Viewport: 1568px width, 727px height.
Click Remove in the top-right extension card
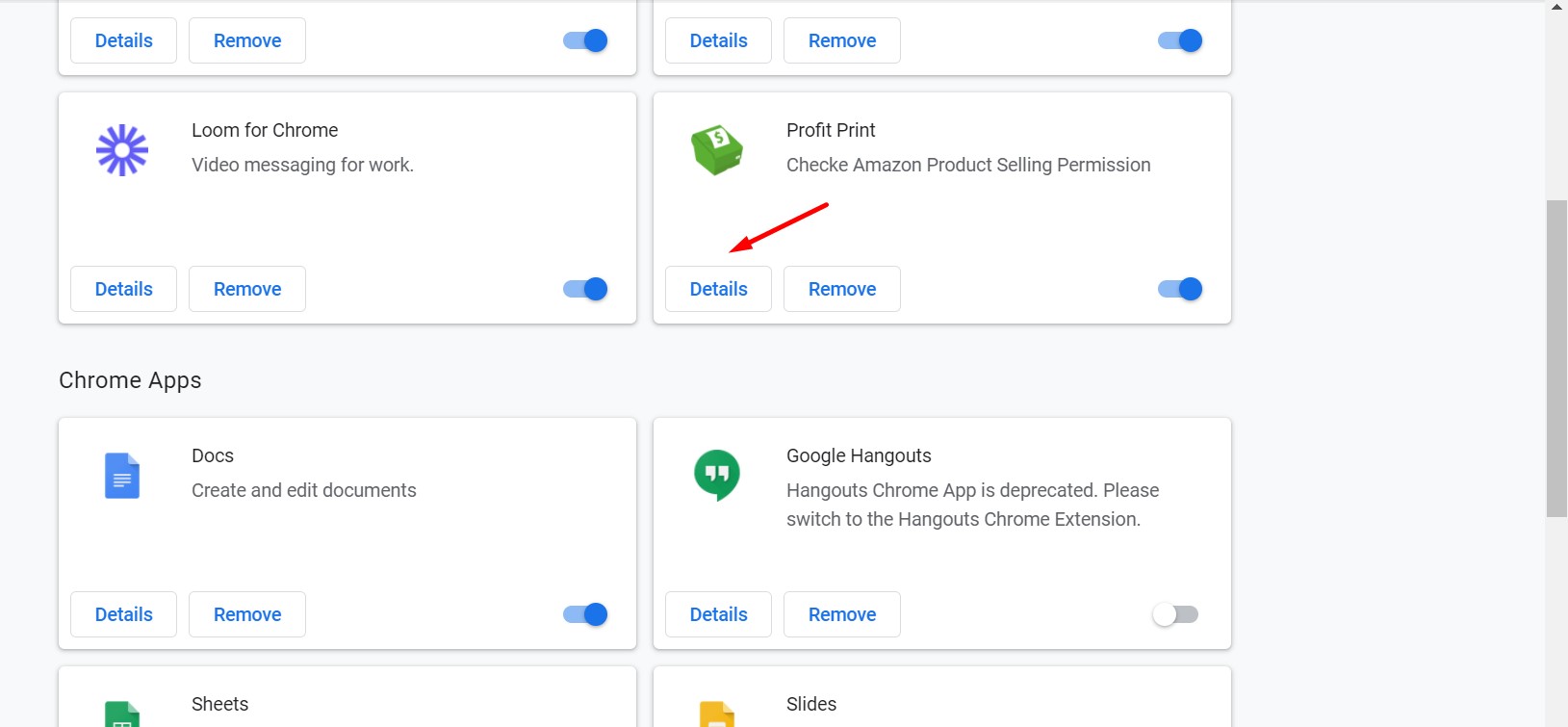click(x=842, y=40)
